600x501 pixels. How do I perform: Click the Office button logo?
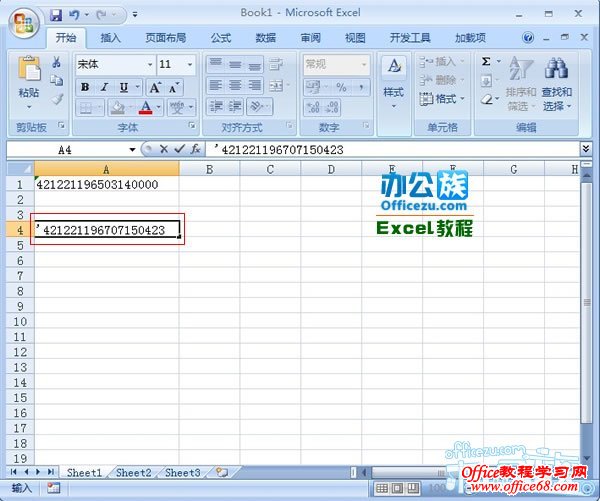tap(22, 21)
